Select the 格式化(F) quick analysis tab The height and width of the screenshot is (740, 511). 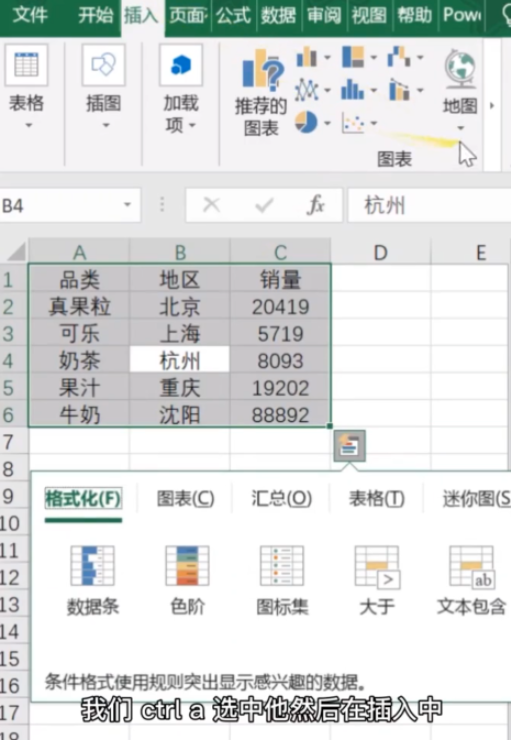click(84, 498)
